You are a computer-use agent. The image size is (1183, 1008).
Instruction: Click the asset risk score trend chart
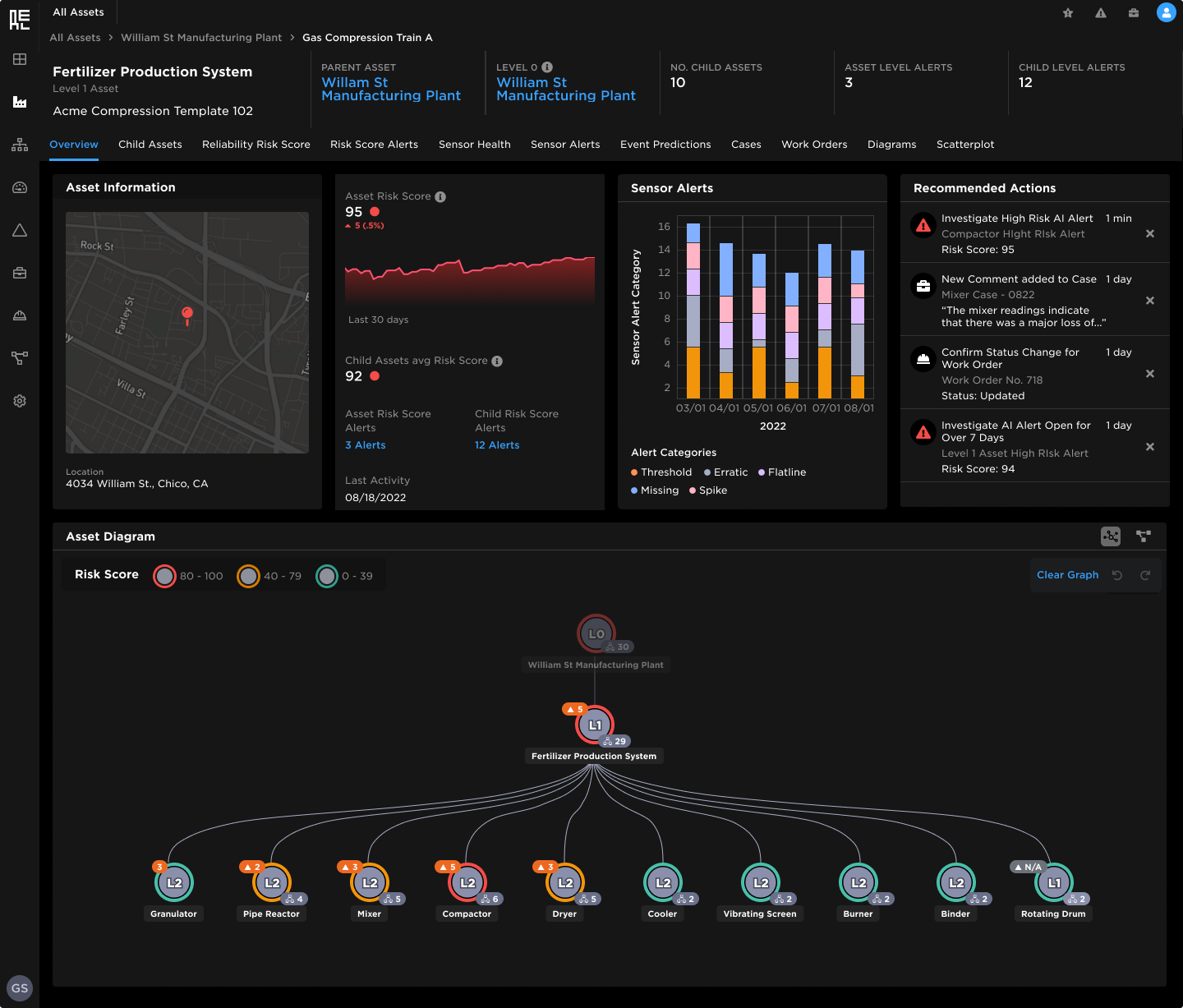pyautogui.click(x=470, y=281)
